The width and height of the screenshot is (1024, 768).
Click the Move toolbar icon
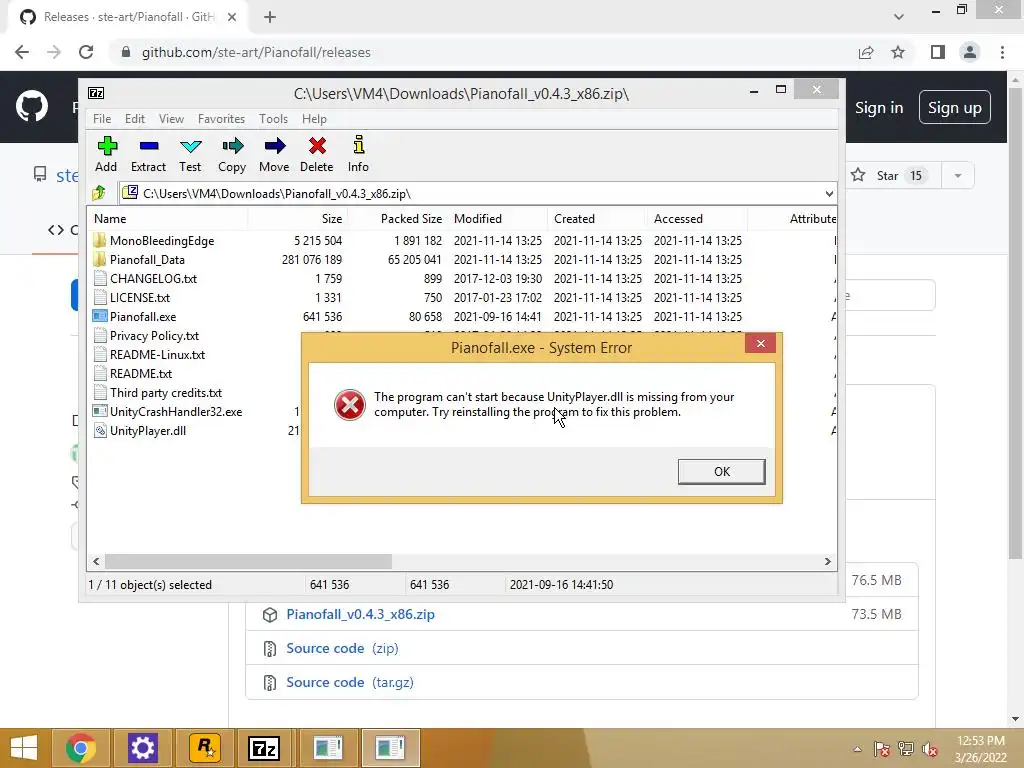274,146
